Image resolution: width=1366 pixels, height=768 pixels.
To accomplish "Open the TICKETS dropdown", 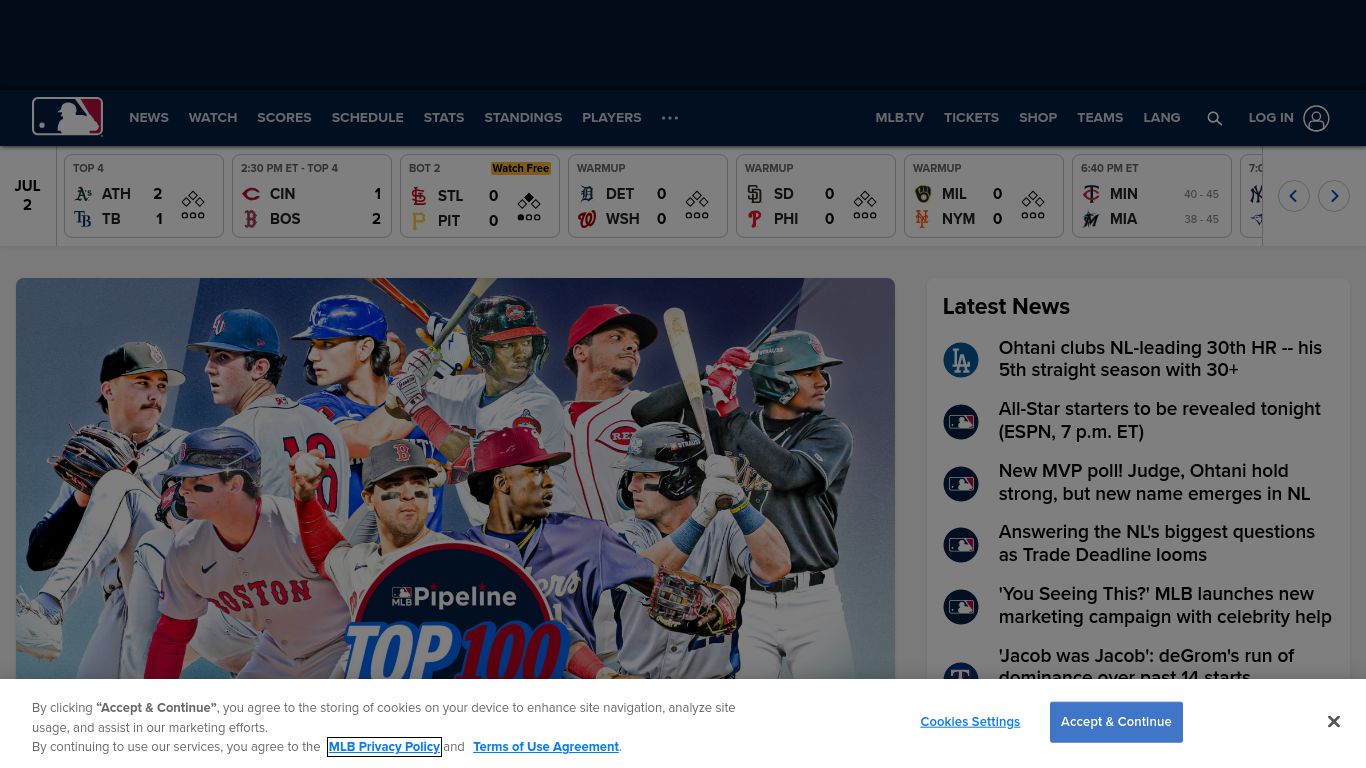I will pyautogui.click(x=971, y=118).
